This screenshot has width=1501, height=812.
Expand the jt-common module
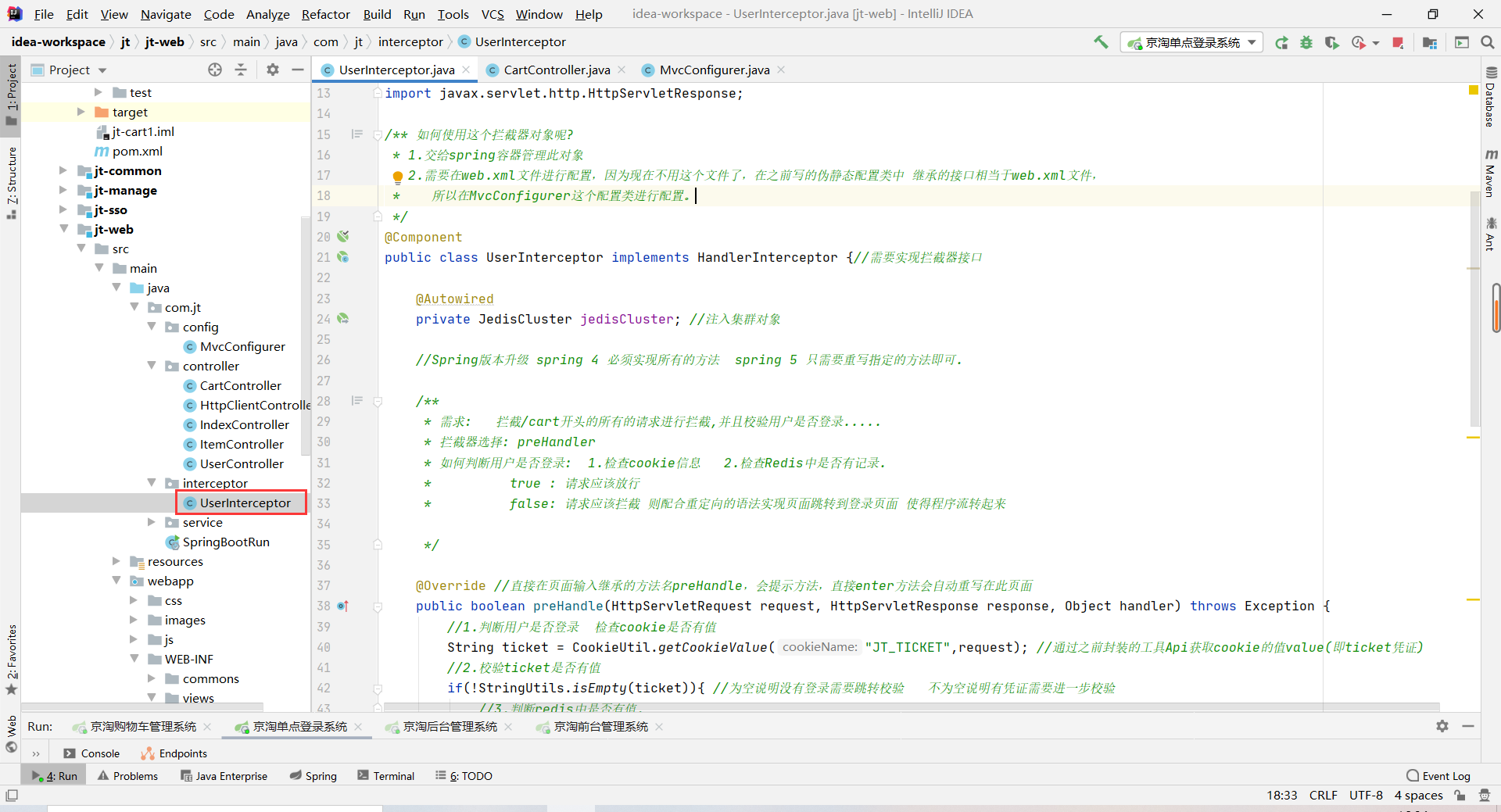pyautogui.click(x=63, y=170)
